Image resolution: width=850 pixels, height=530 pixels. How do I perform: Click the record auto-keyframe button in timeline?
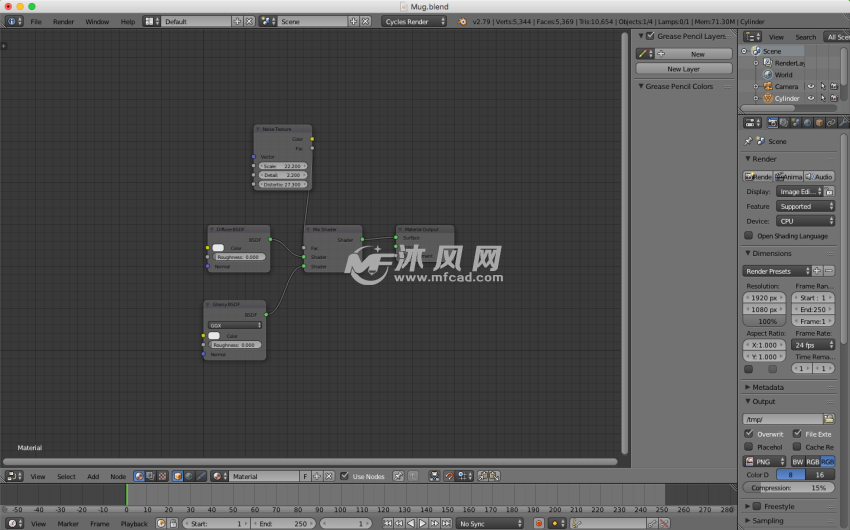[538, 523]
